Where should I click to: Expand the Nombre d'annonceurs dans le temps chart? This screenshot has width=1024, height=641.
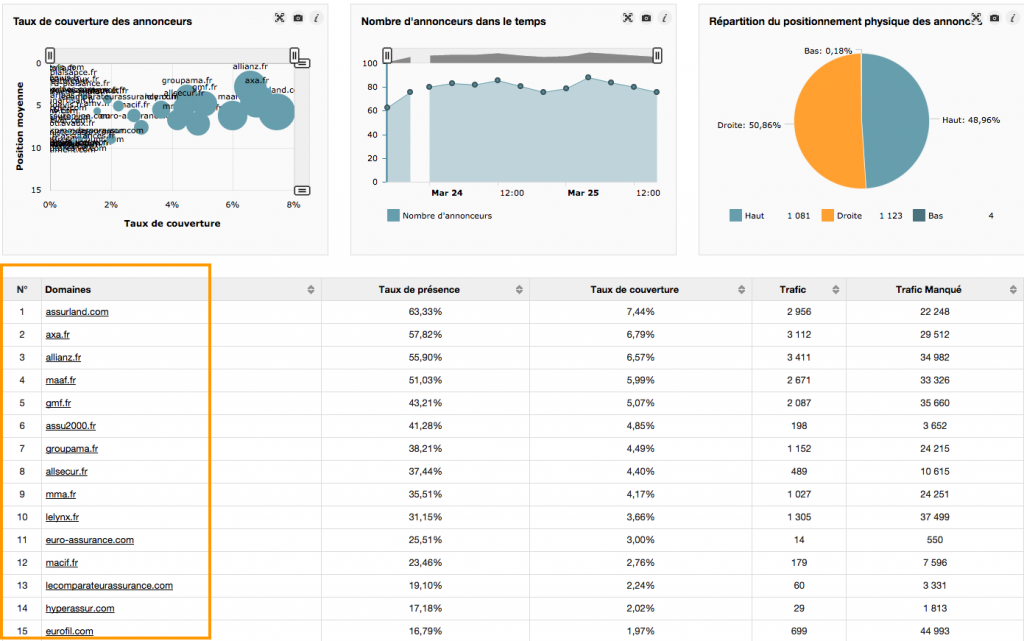tap(628, 18)
